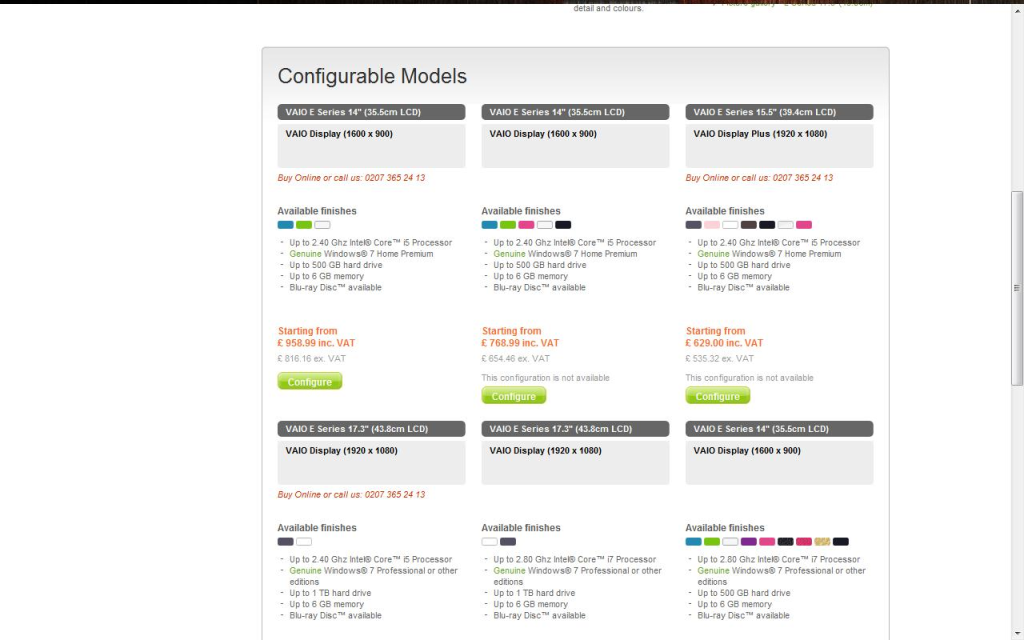Click the Genuine link on the £629.00 model
The image size is (1024, 640).
(x=712, y=253)
